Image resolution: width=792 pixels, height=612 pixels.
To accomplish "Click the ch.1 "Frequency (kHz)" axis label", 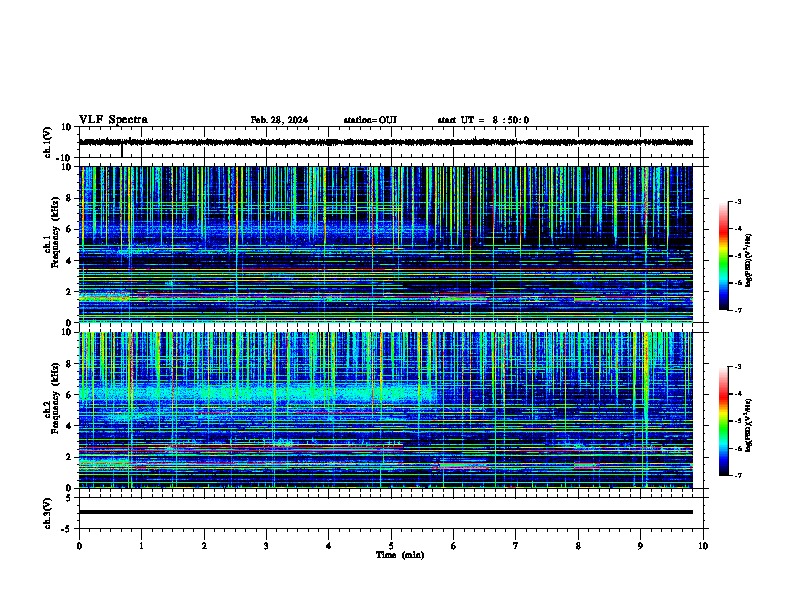I will click(x=56, y=232).
